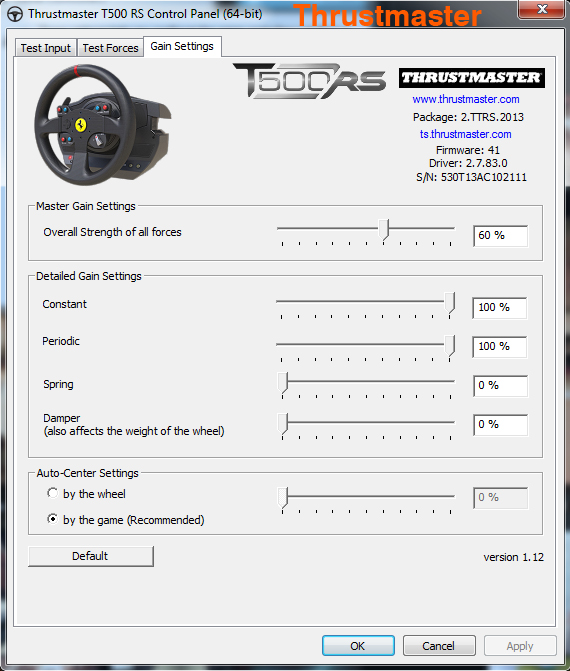The height and width of the screenshot is (671, 570).
Task: Click the Constant gain slider thumb
Action: tap(449, 303)
